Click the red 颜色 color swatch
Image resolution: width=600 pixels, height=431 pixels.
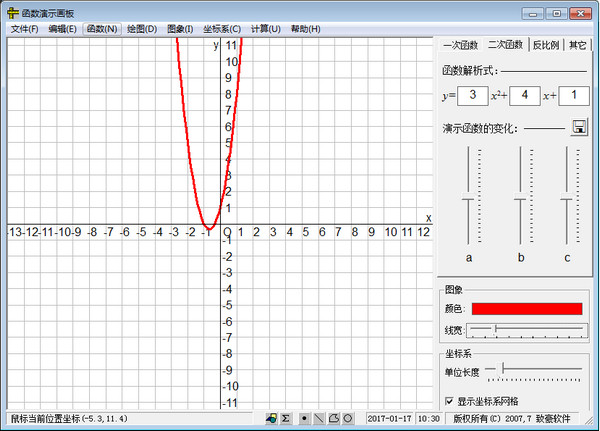[526, 309]
